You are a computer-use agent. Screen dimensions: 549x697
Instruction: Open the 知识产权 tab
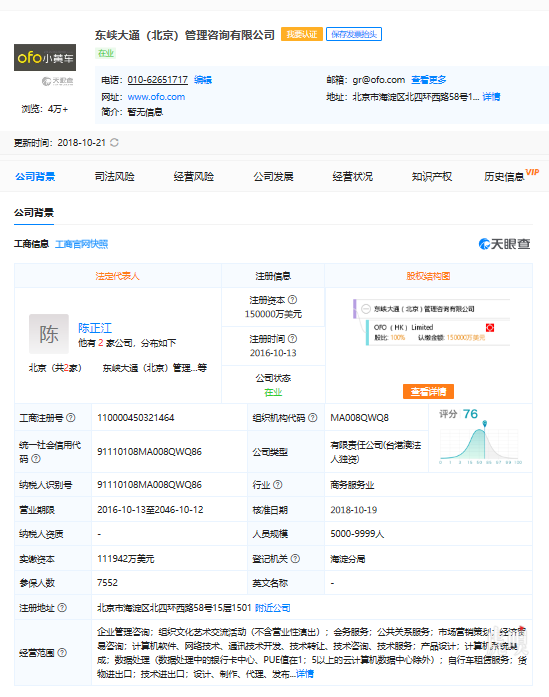432,176
